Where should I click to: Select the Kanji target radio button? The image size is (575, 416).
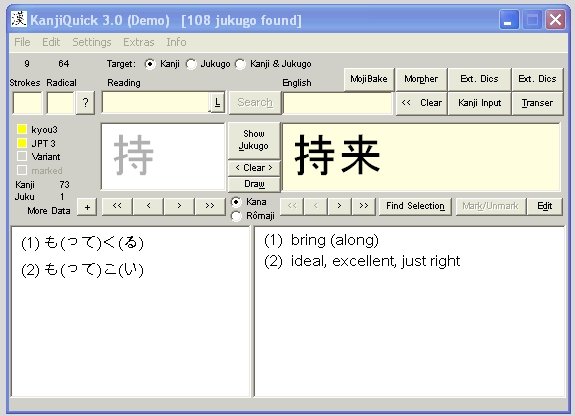point(150,64)
